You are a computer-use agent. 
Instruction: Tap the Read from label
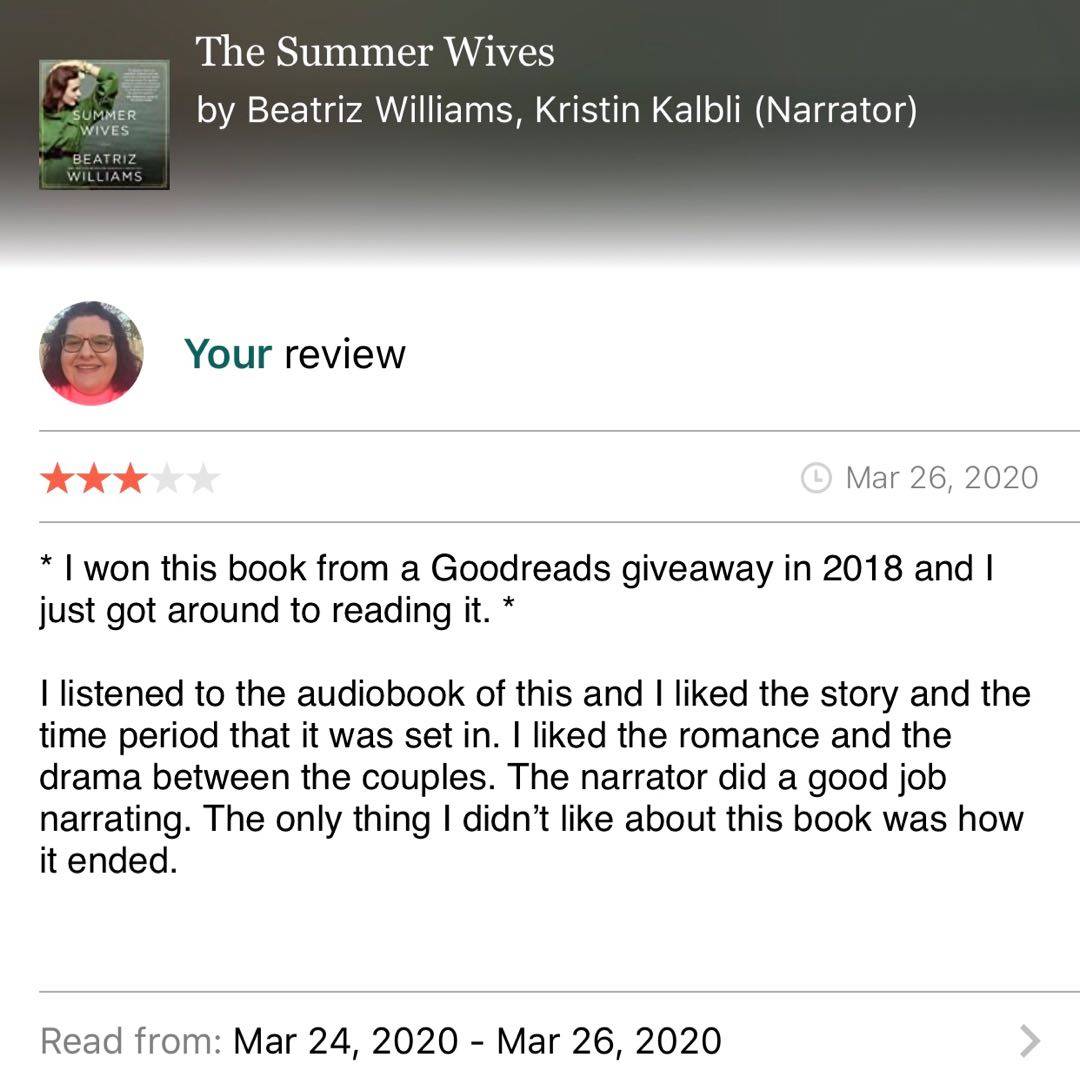click(130, 1041)
